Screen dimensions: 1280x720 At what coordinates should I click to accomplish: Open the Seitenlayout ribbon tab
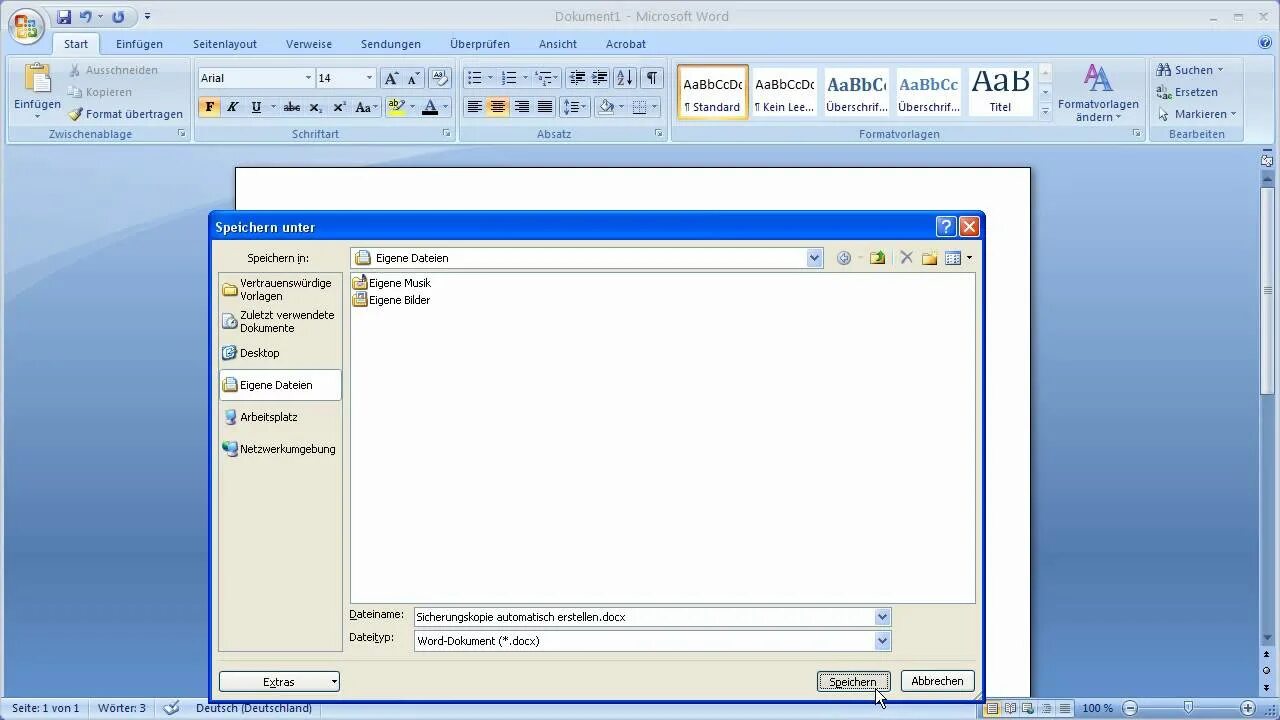coord(225,44)
